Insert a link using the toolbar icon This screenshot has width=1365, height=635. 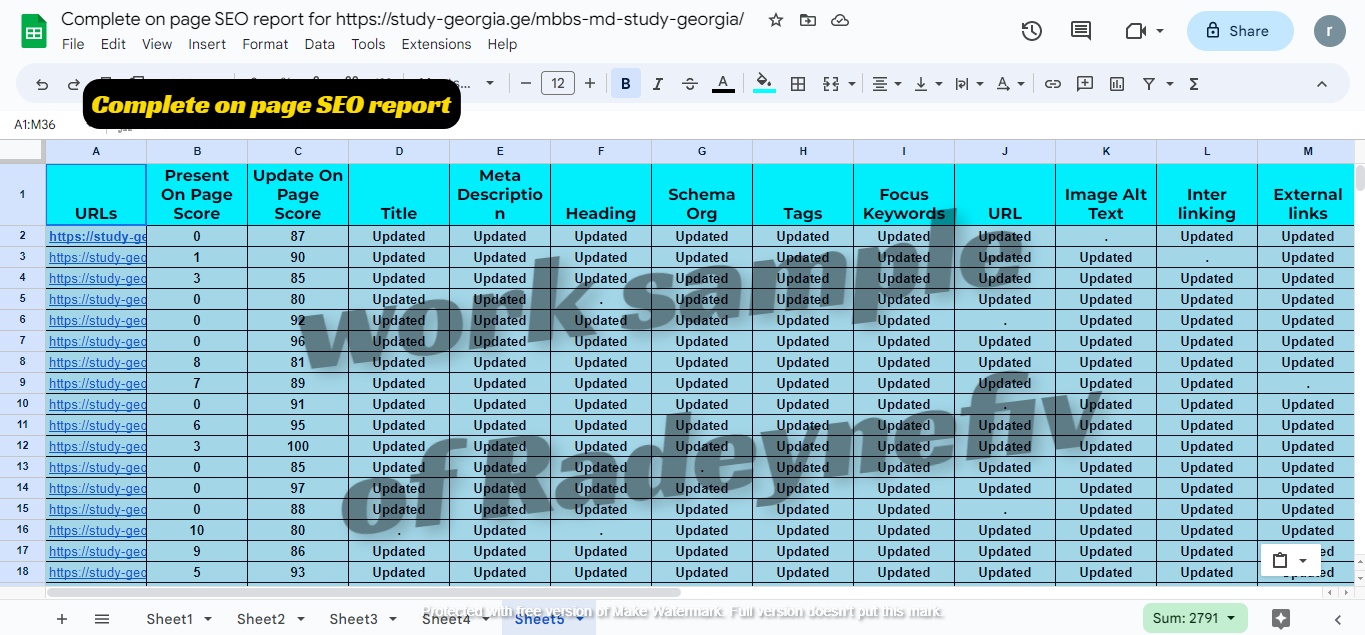(1052, 83)
